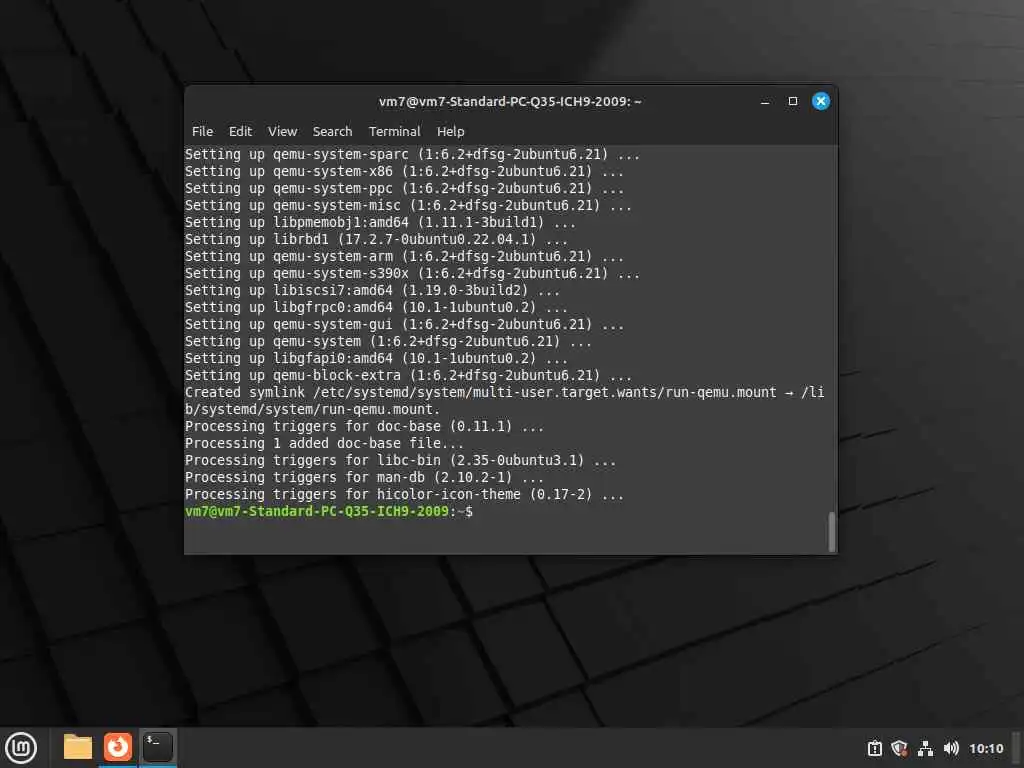This screenshot has height=768, width=1024.
Task: Click the 'Setting up qemu-system-misc' line
Action: (408, 206)
